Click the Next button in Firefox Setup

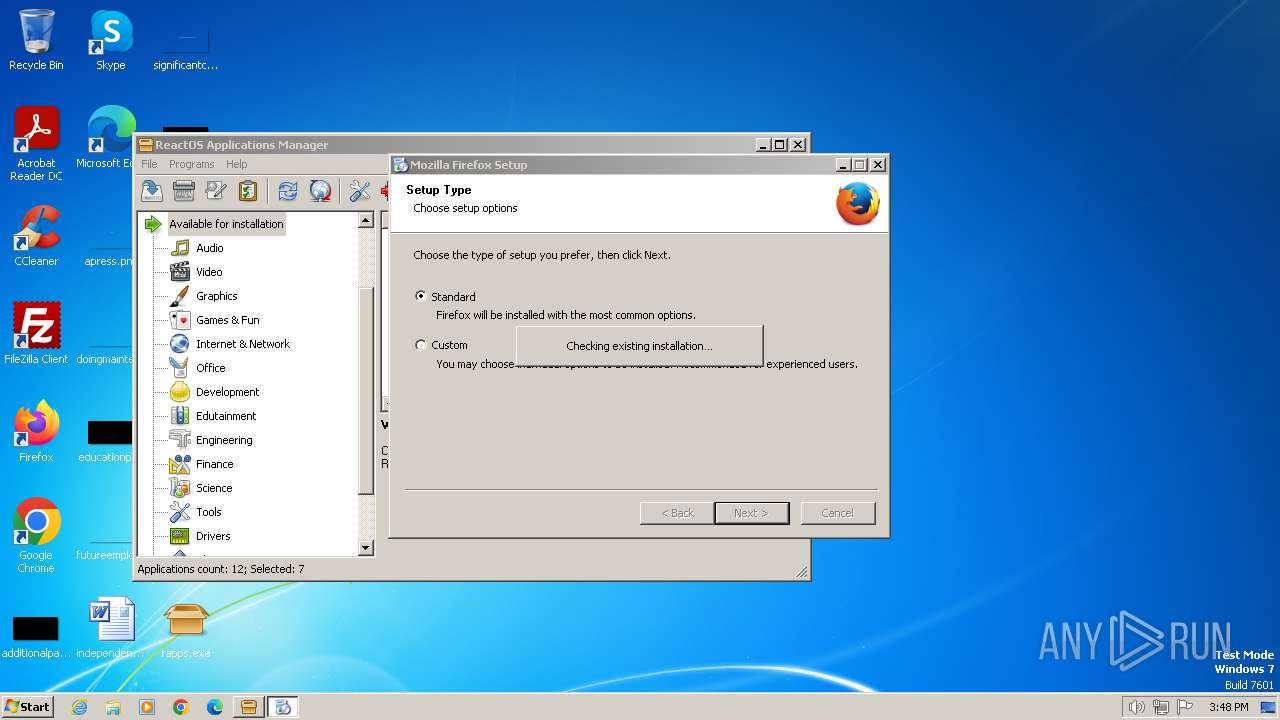click(x=752, y=513)
